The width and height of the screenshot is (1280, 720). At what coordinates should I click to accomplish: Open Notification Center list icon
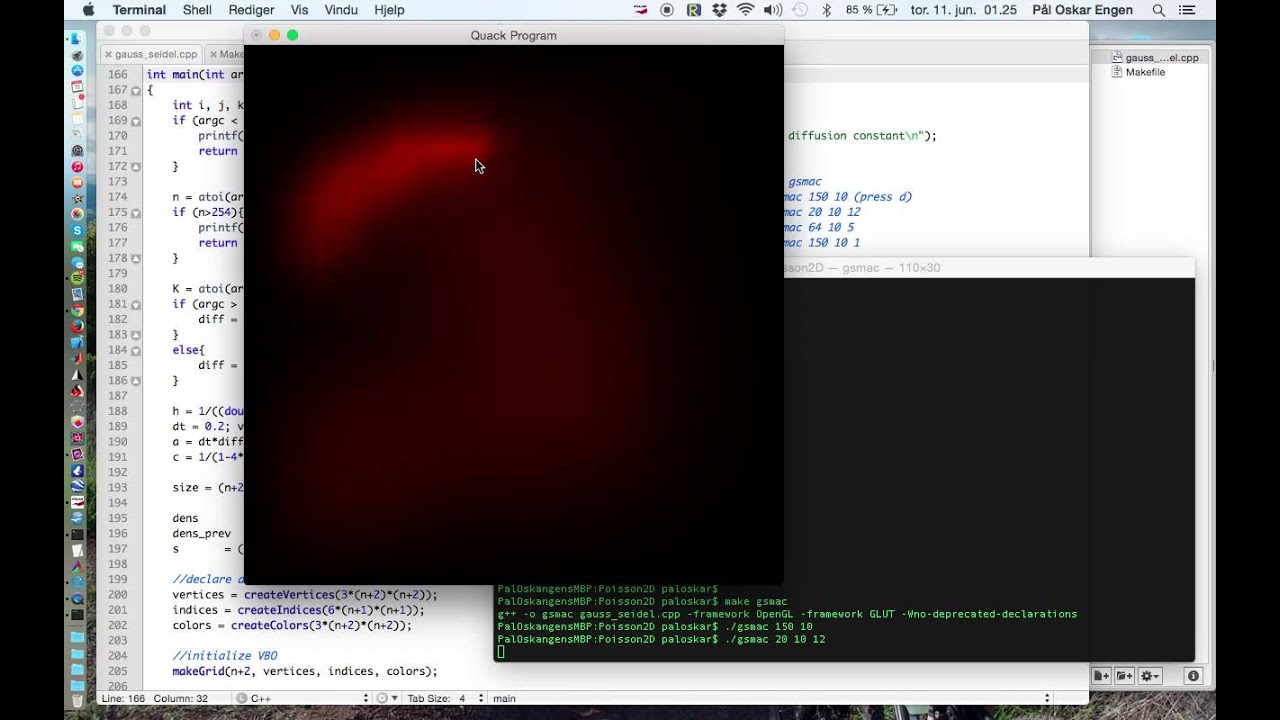coord(1189,10)
